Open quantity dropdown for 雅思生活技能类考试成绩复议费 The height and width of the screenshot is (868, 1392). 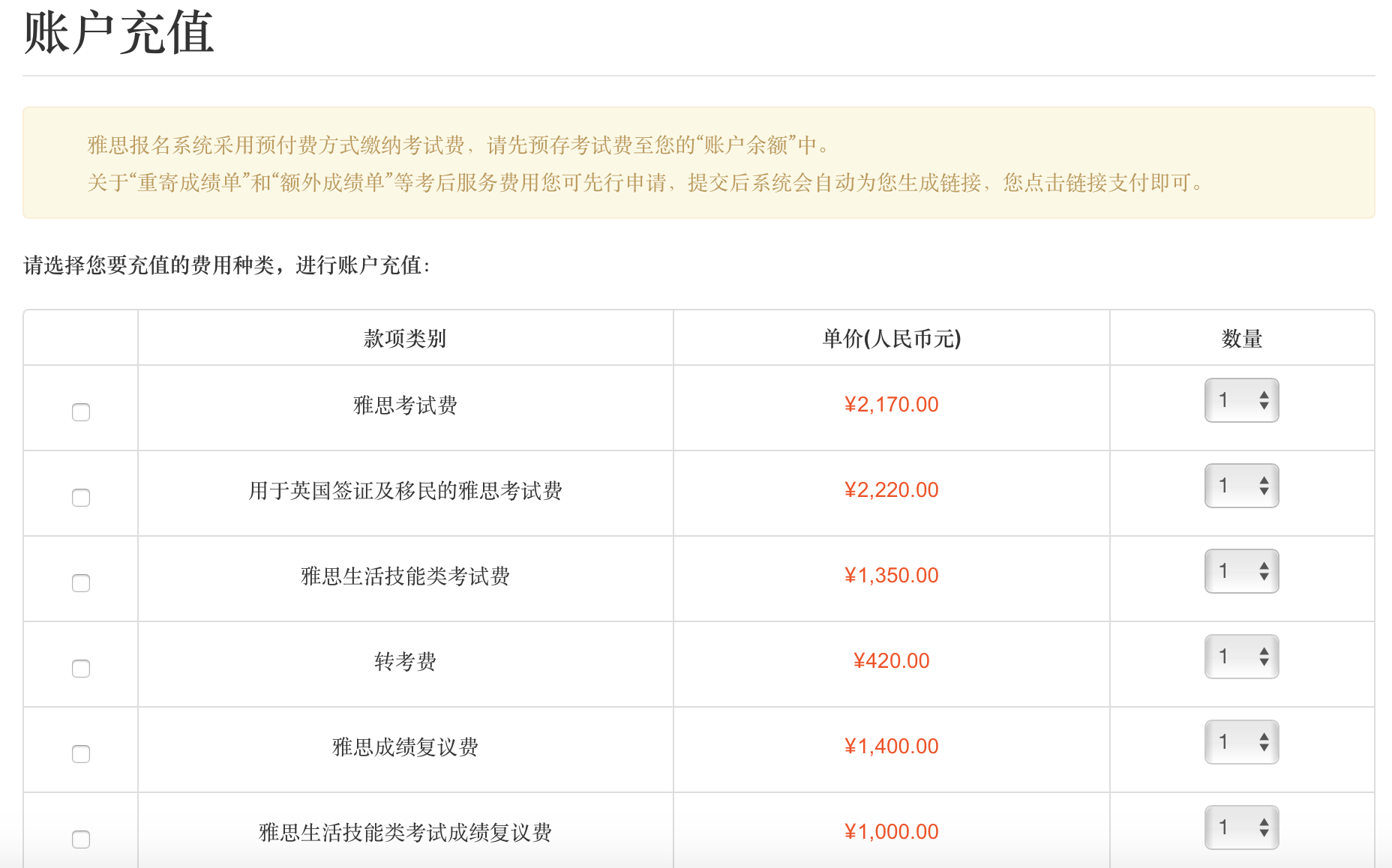[x=1241, y=828]
